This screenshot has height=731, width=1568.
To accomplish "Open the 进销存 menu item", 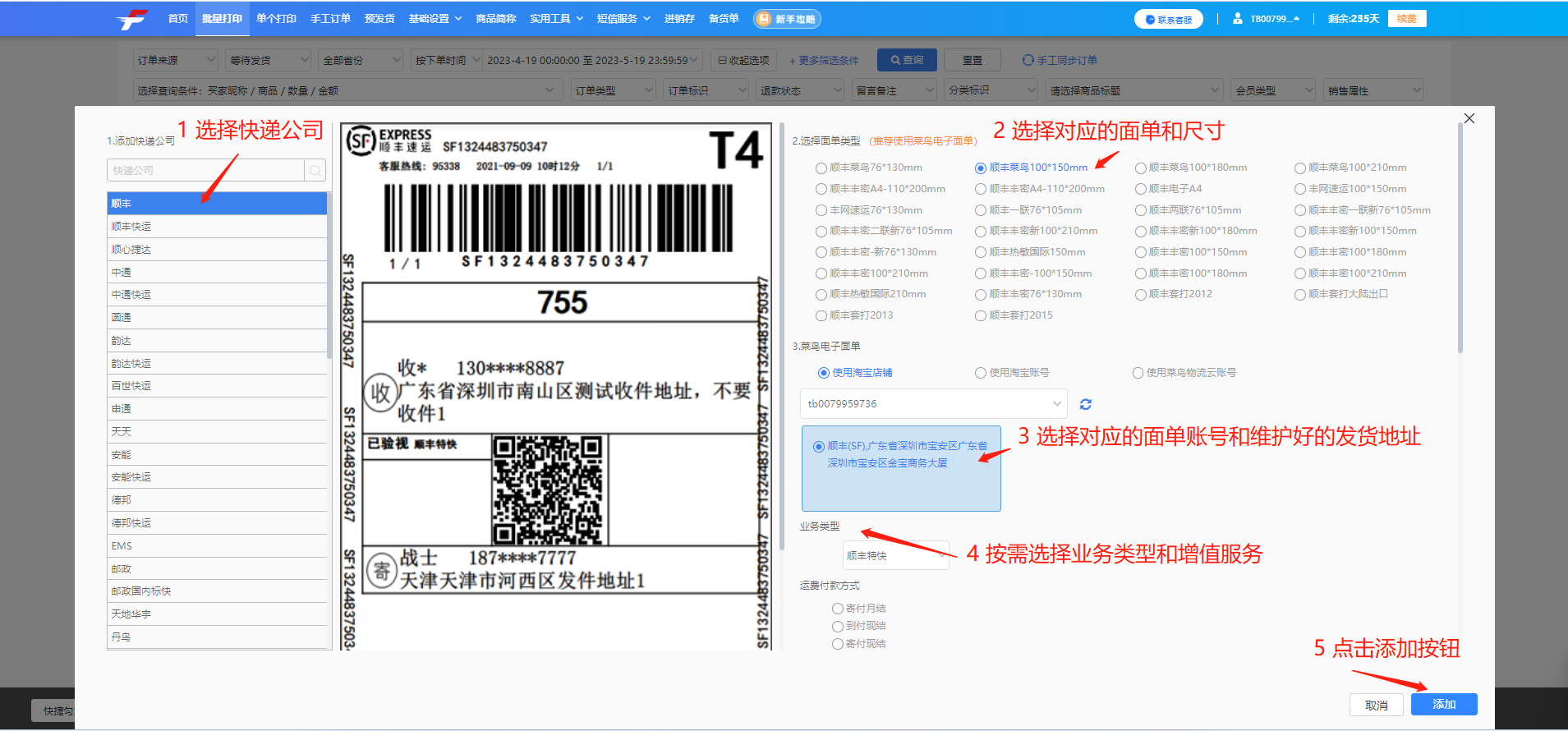I will pos(679,18).
